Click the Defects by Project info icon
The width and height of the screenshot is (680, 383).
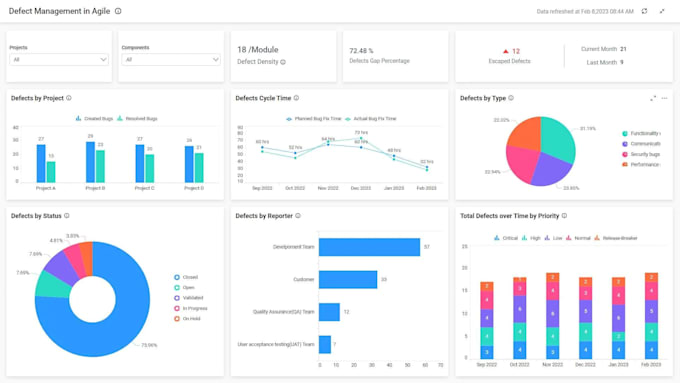69,98
